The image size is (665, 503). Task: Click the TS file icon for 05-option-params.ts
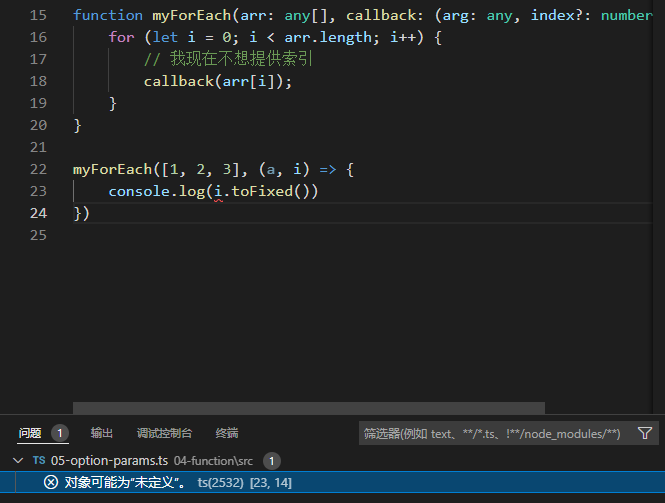pos(39,461)
